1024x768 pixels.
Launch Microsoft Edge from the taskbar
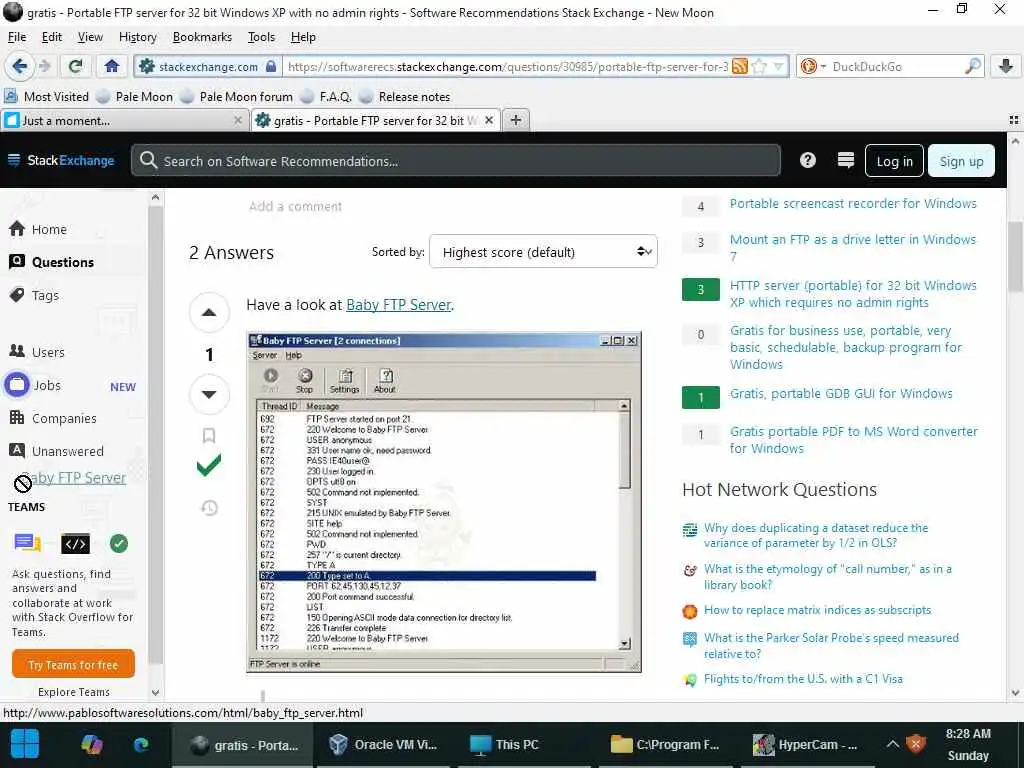141,744
